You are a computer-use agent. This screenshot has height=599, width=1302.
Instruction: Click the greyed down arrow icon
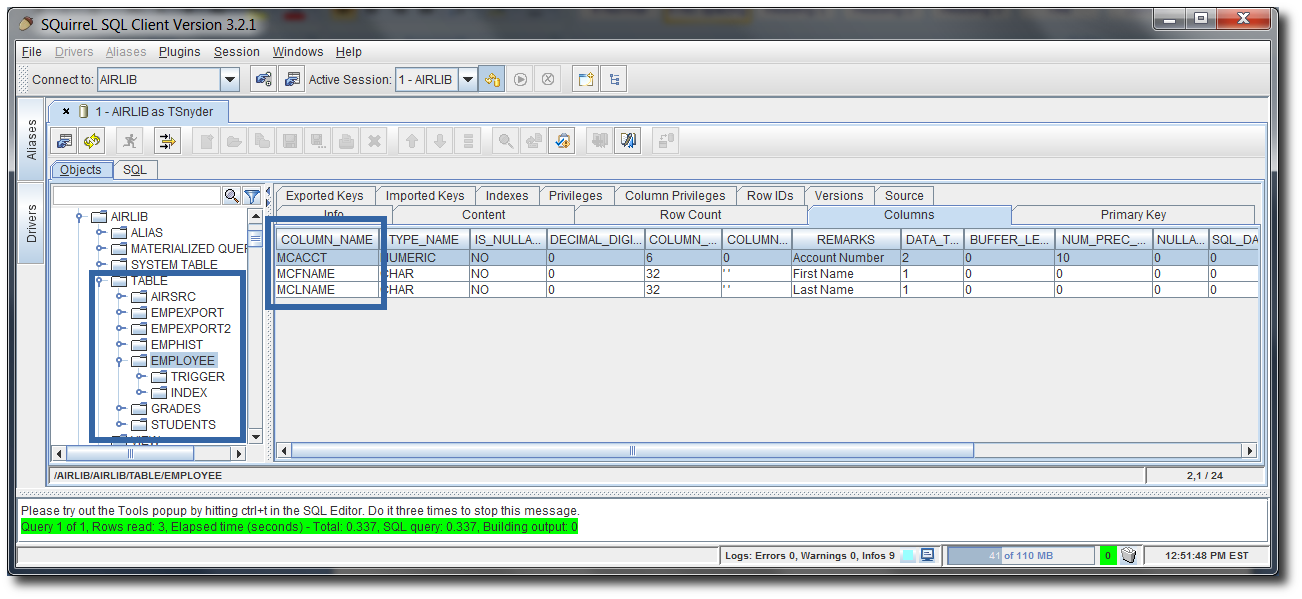[439, 141]
